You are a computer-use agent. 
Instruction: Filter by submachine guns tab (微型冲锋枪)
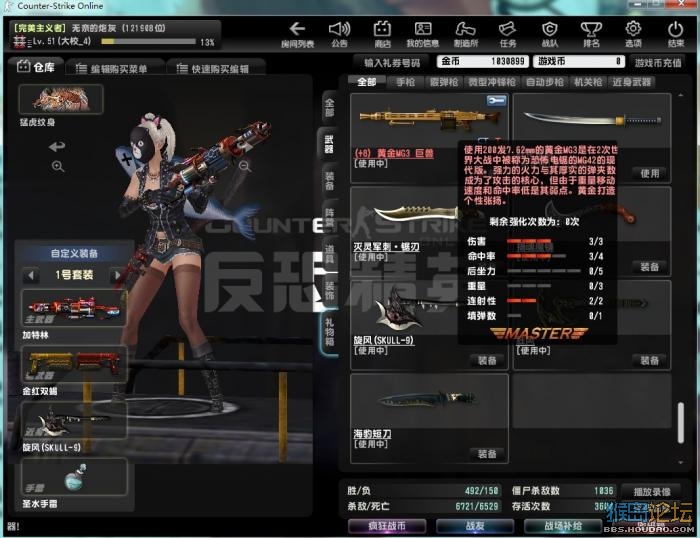tap(492, 82)
